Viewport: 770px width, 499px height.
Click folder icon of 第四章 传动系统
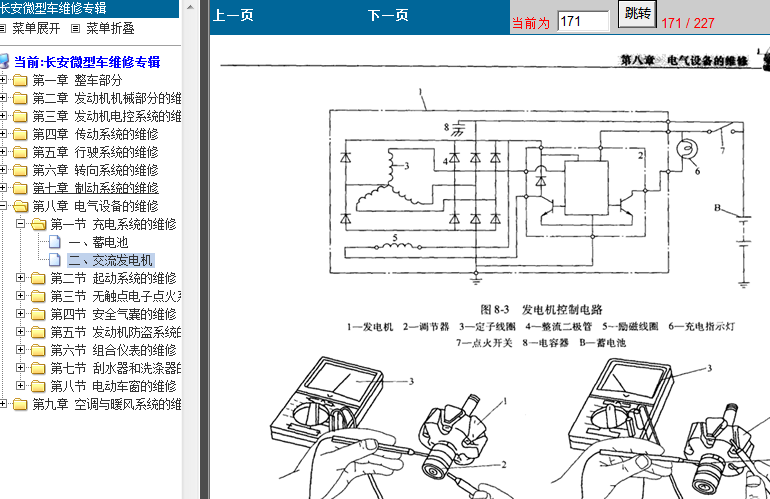coord(20,134)
